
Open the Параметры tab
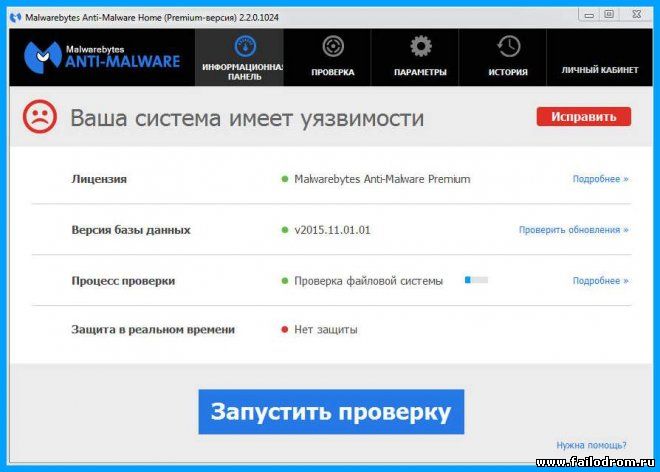pos(415,58)
